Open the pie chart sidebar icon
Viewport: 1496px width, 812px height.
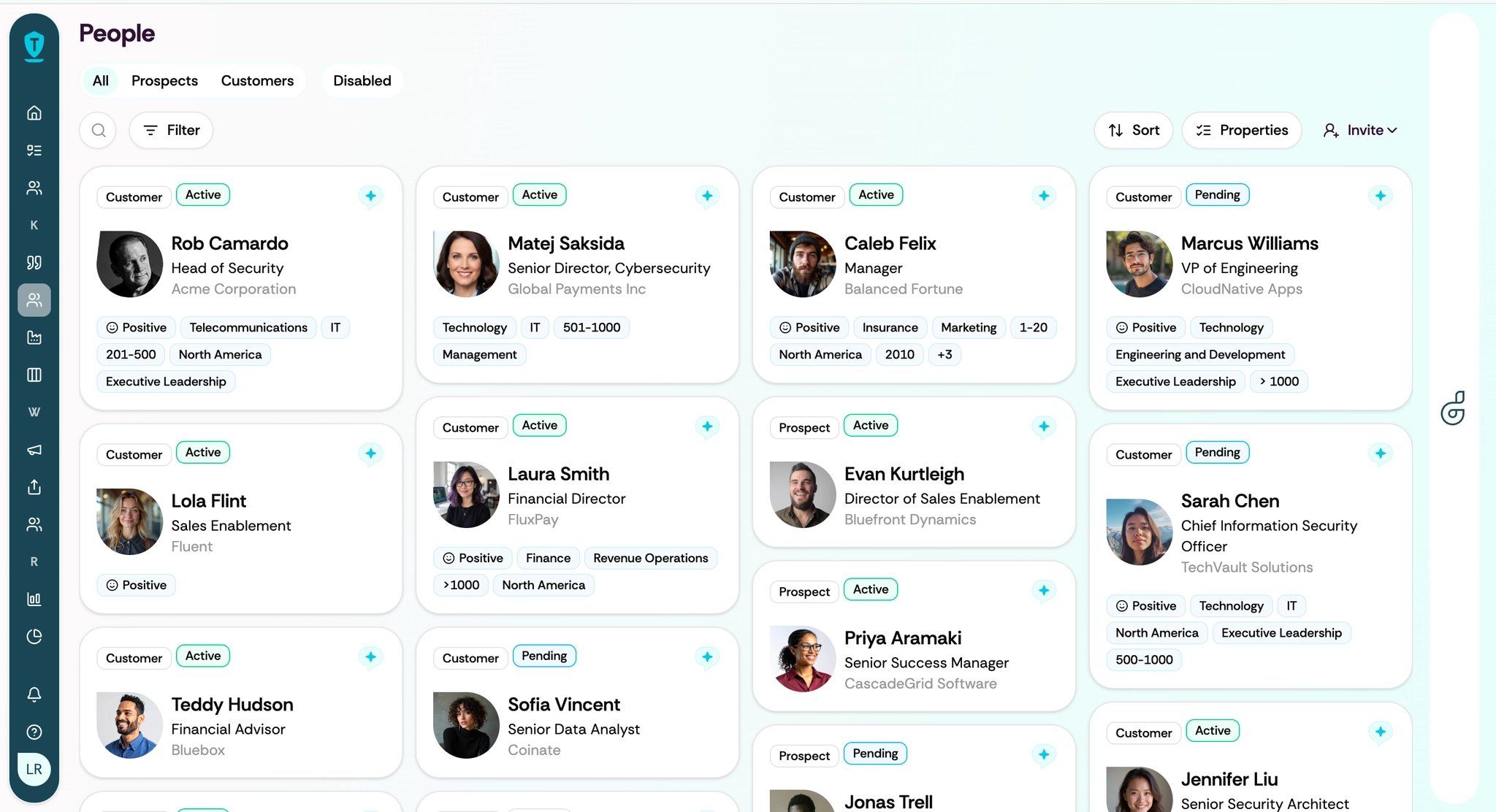[34, 637]
